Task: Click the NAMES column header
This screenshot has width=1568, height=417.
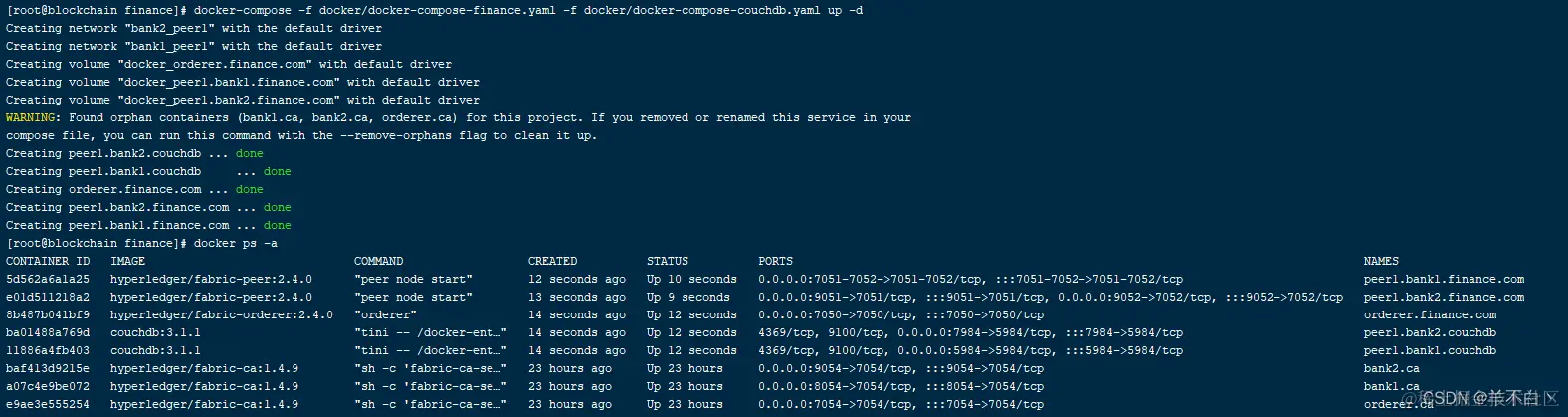Action: (1381, 261)
